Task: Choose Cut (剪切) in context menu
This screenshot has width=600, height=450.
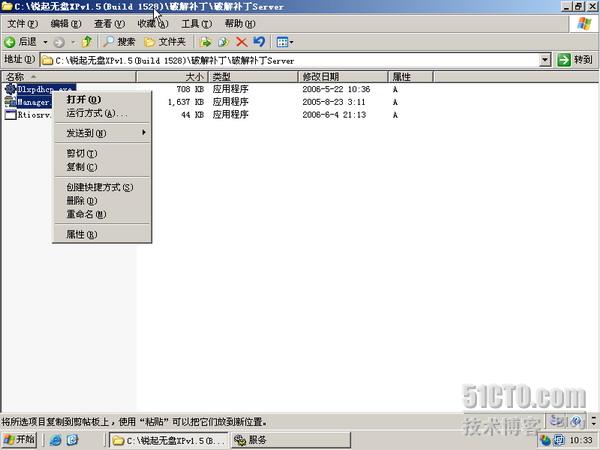Action: click(102, 153)
